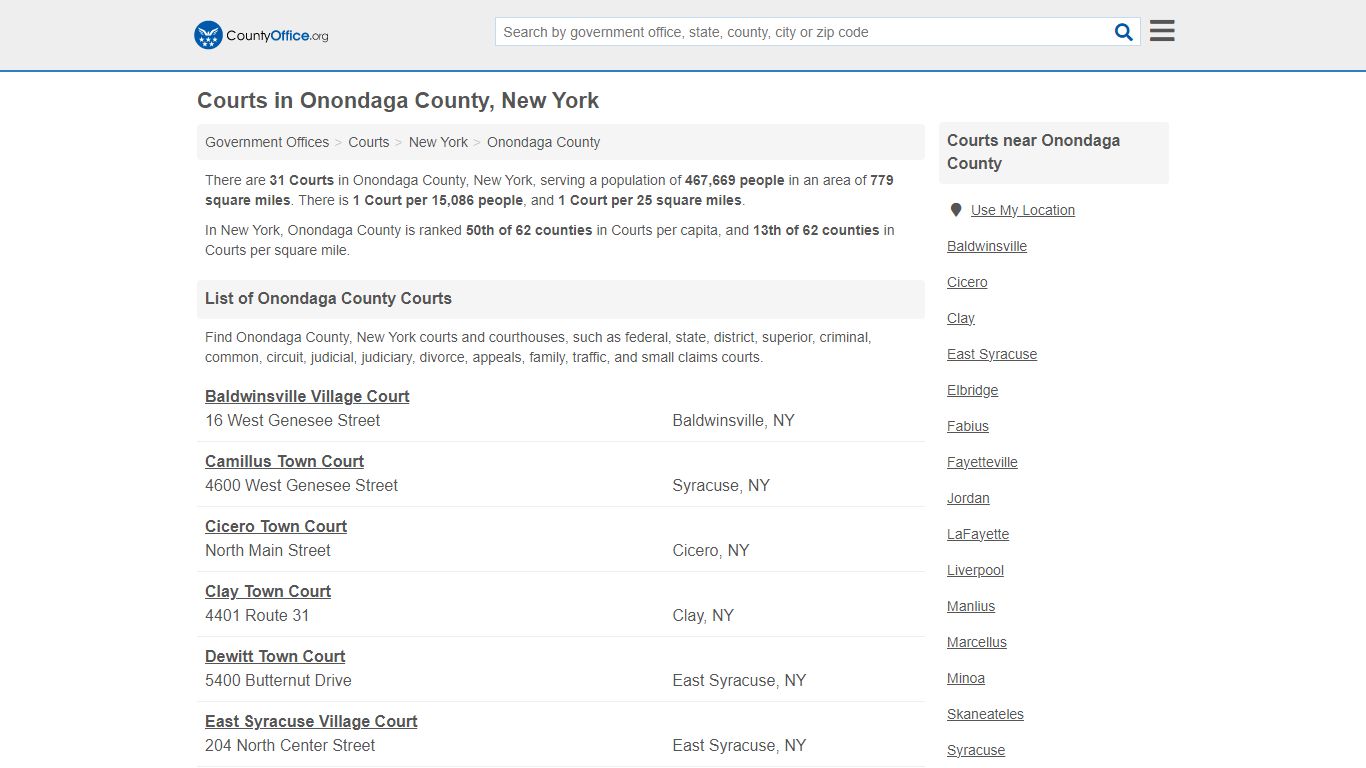Select Liverpool in nearby courts list
Viewport: 1366px width, 768px height.
point(975,570)
